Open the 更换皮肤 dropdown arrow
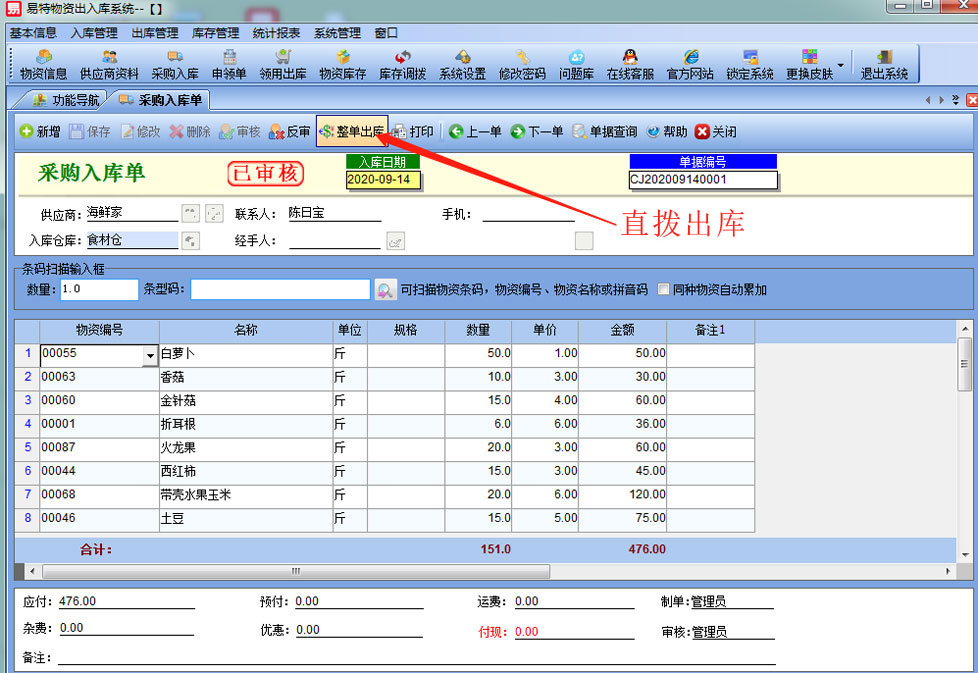 point(840,66)
